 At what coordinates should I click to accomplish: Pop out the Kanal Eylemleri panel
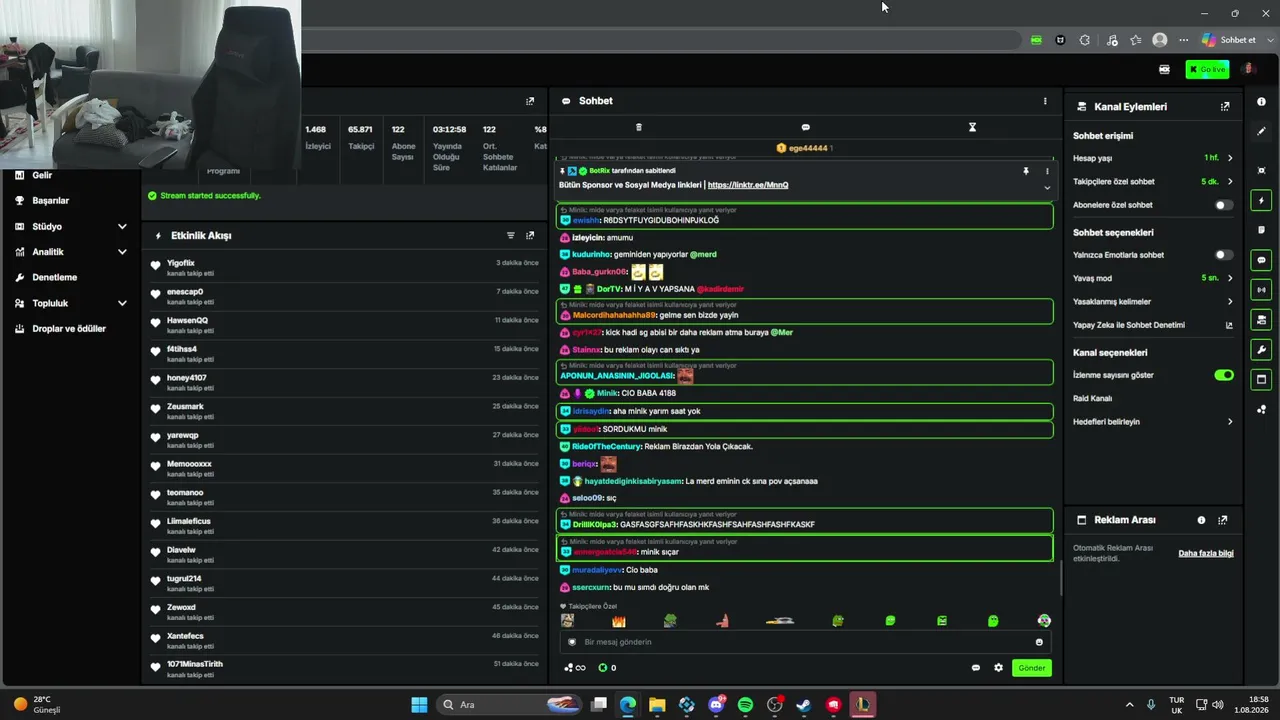click(1225, 106)
